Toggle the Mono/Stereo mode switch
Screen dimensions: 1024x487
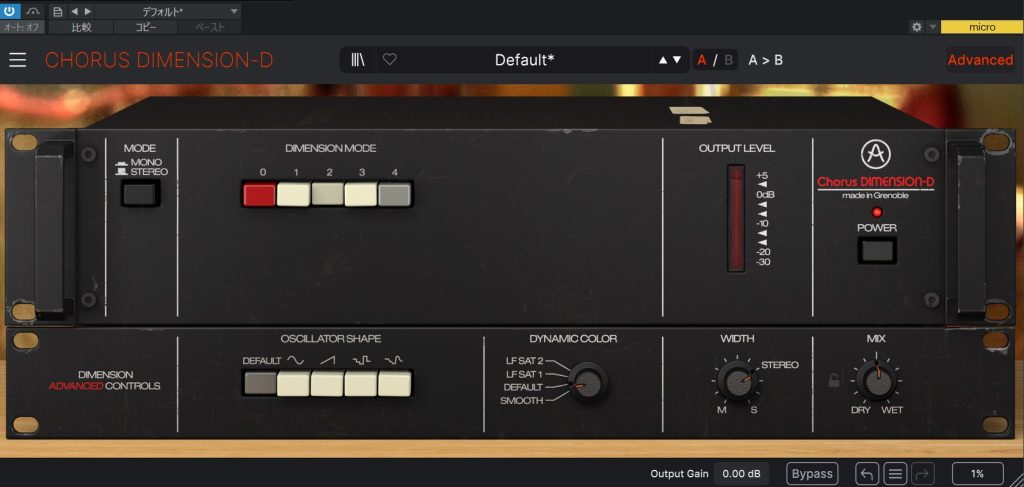pos(140,190)
